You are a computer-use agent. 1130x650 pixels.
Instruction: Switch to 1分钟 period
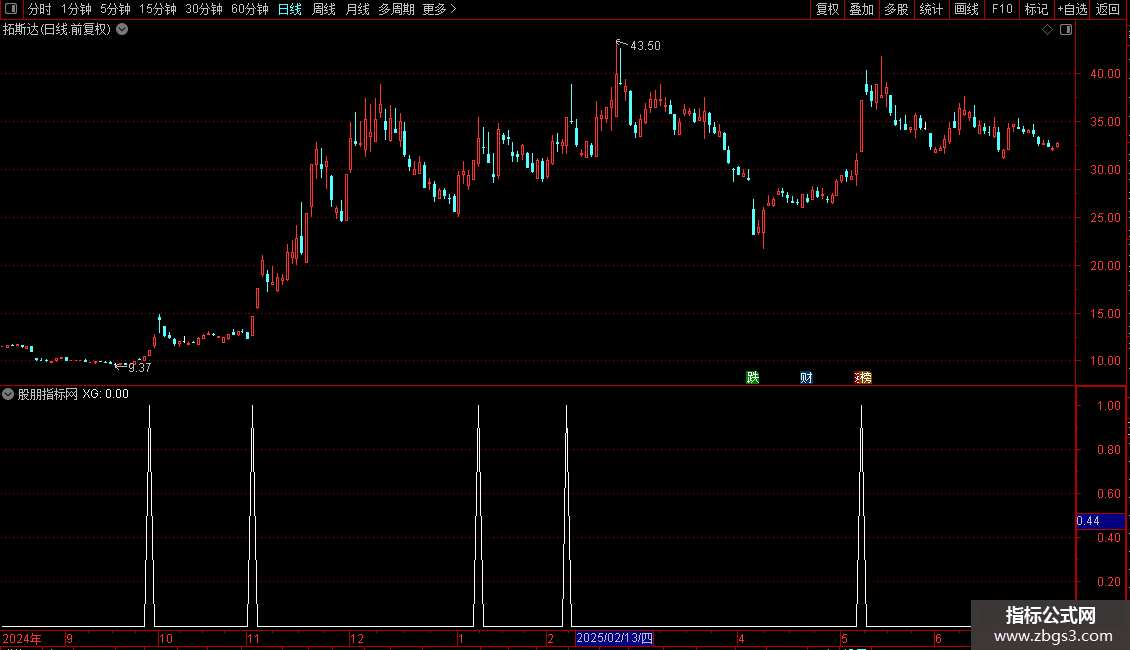pyautogui.click(x=76, y=9)
